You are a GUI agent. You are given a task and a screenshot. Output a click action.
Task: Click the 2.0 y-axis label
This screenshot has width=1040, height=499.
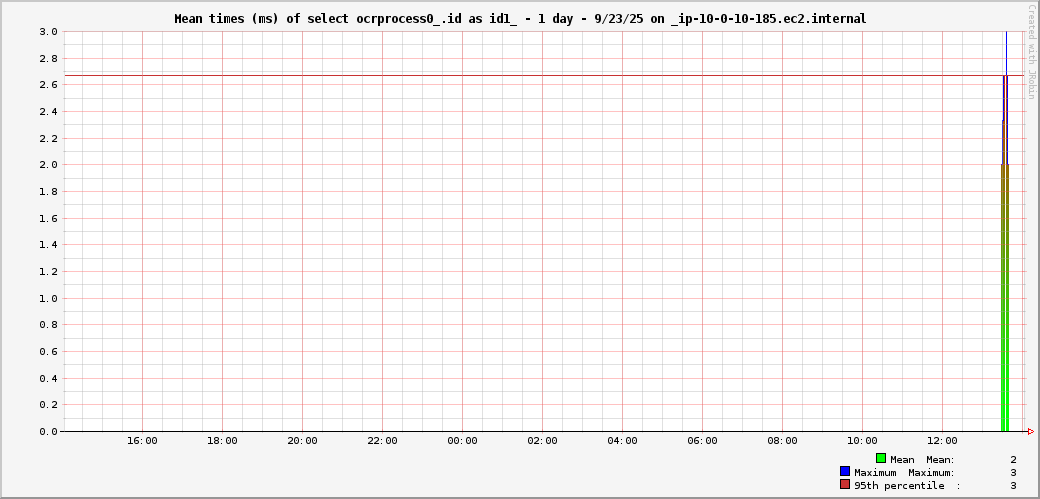pyautogui.click(x=48, y=165)
